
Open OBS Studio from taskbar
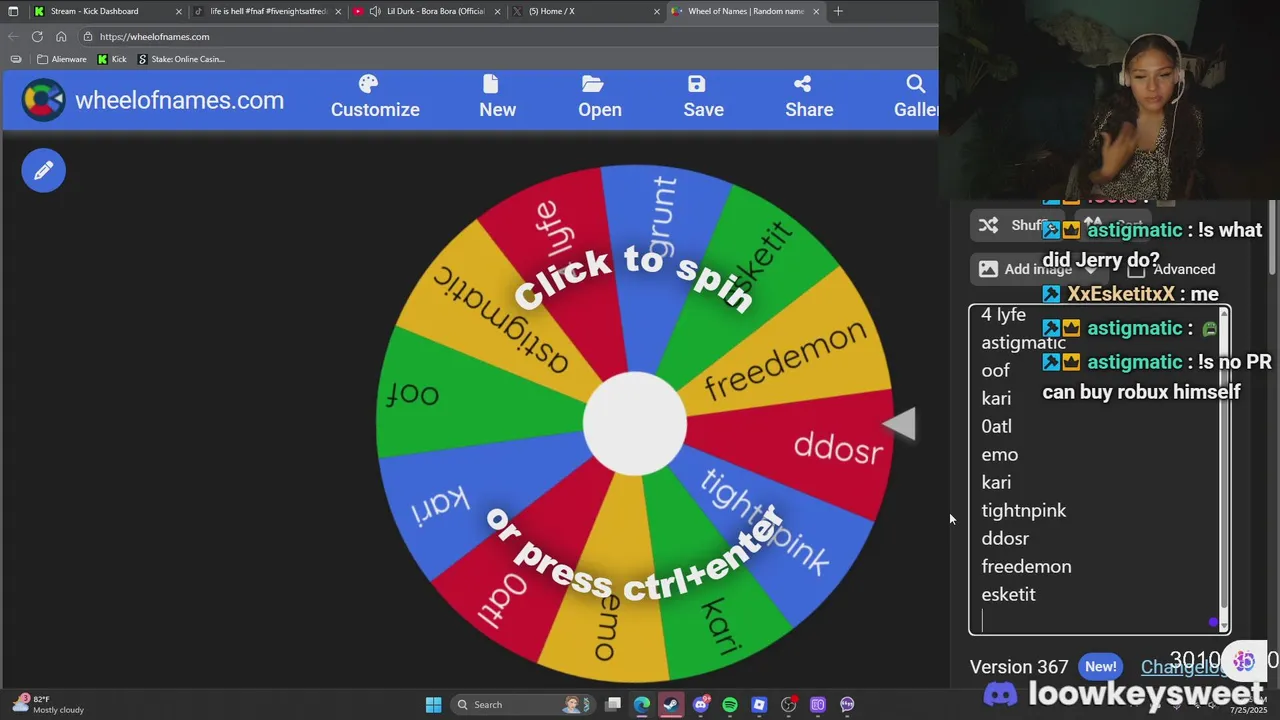[x=789, y=705]
